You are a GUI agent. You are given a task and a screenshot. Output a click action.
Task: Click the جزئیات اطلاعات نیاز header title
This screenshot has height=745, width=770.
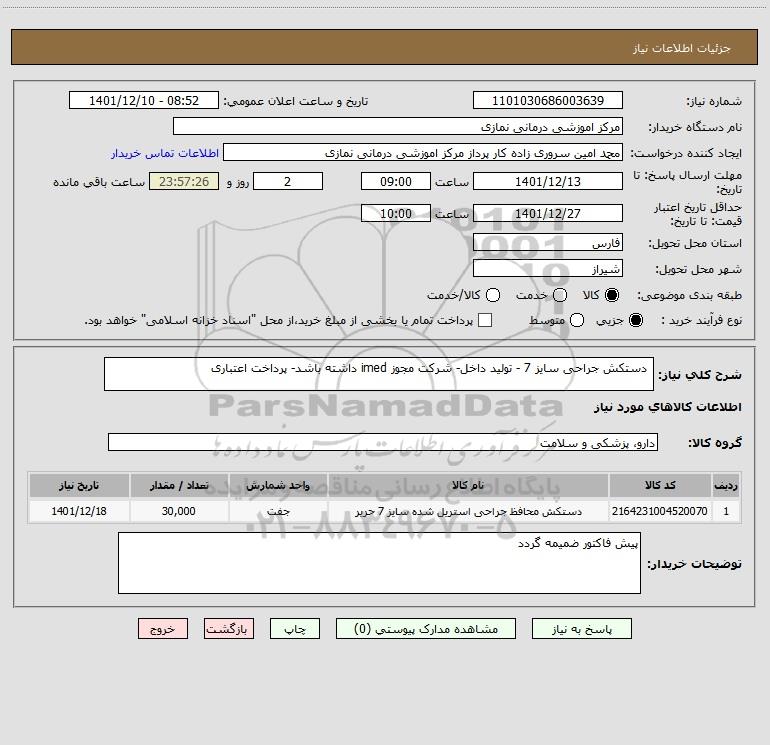(682, 48)
